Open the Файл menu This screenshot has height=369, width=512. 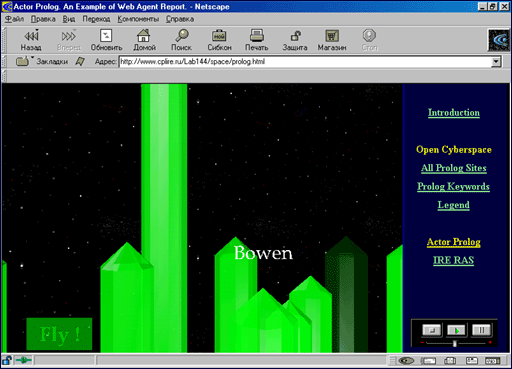[x=14, y=19]
